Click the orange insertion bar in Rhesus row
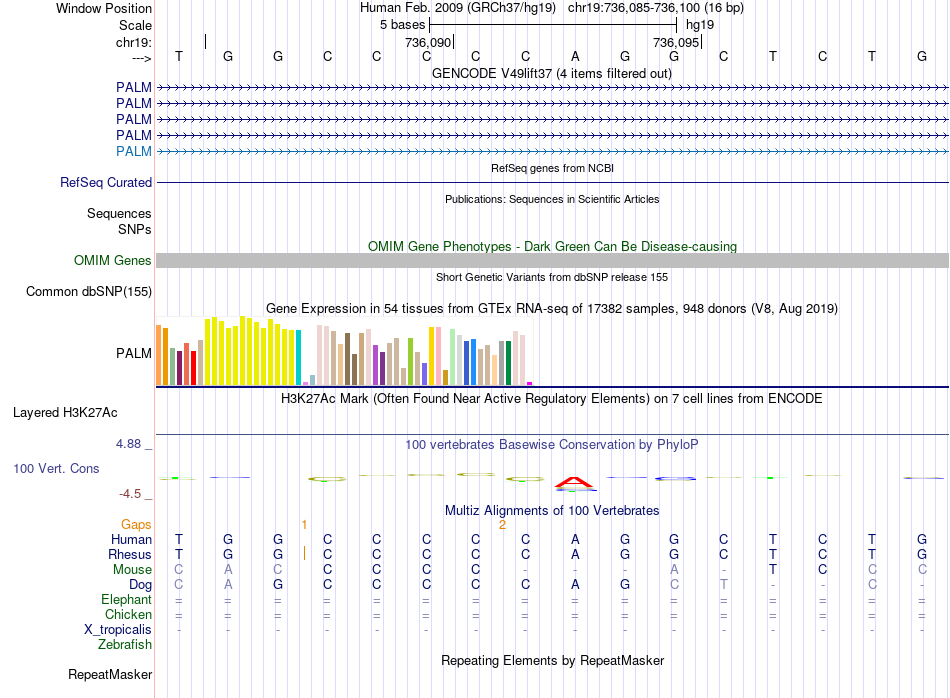 tap(304, 553)
